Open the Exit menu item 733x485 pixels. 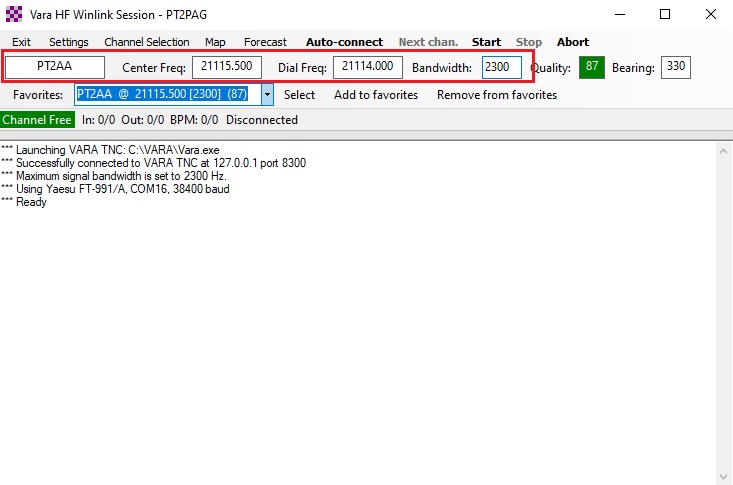point(21,42)
